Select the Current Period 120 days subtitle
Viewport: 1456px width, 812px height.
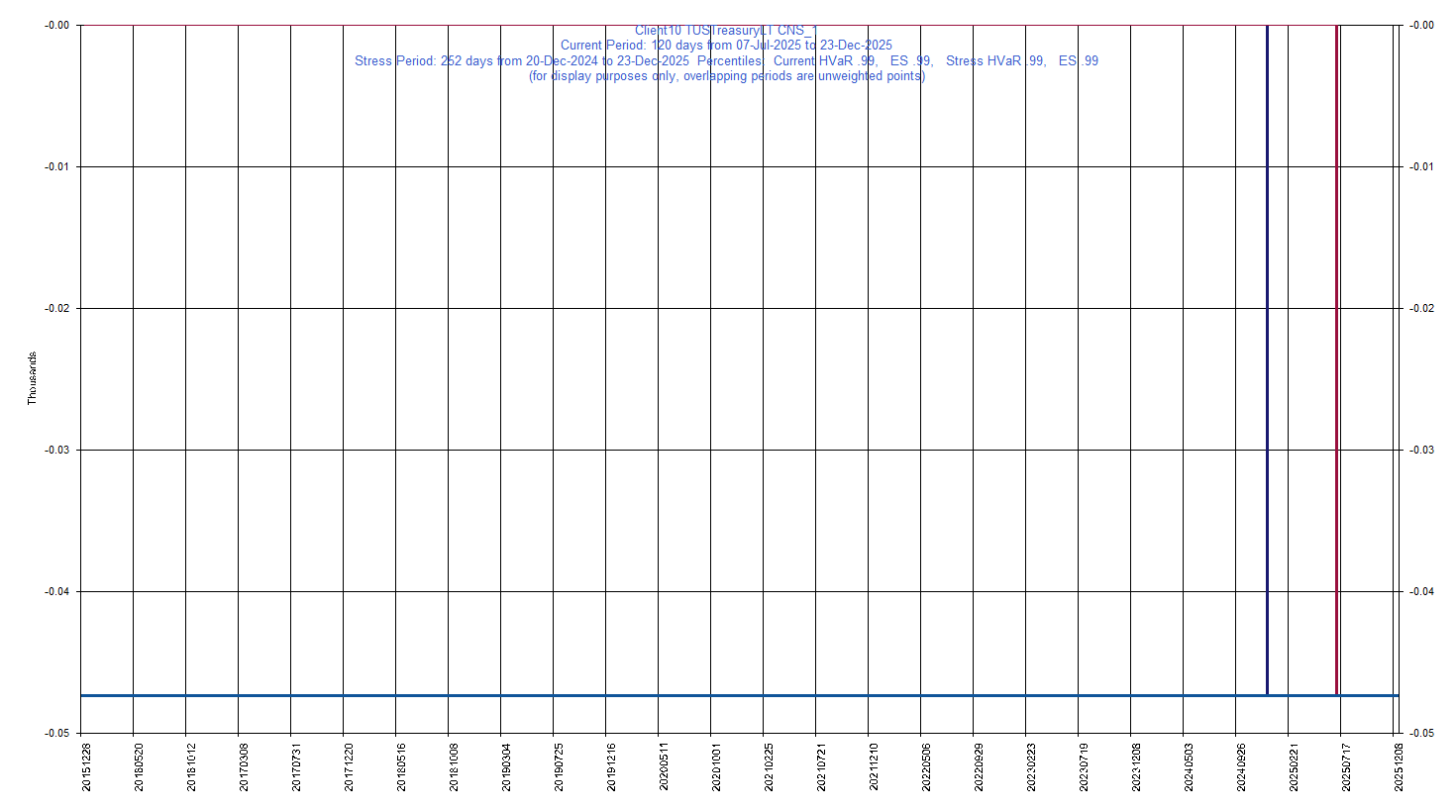click(726, 46)
